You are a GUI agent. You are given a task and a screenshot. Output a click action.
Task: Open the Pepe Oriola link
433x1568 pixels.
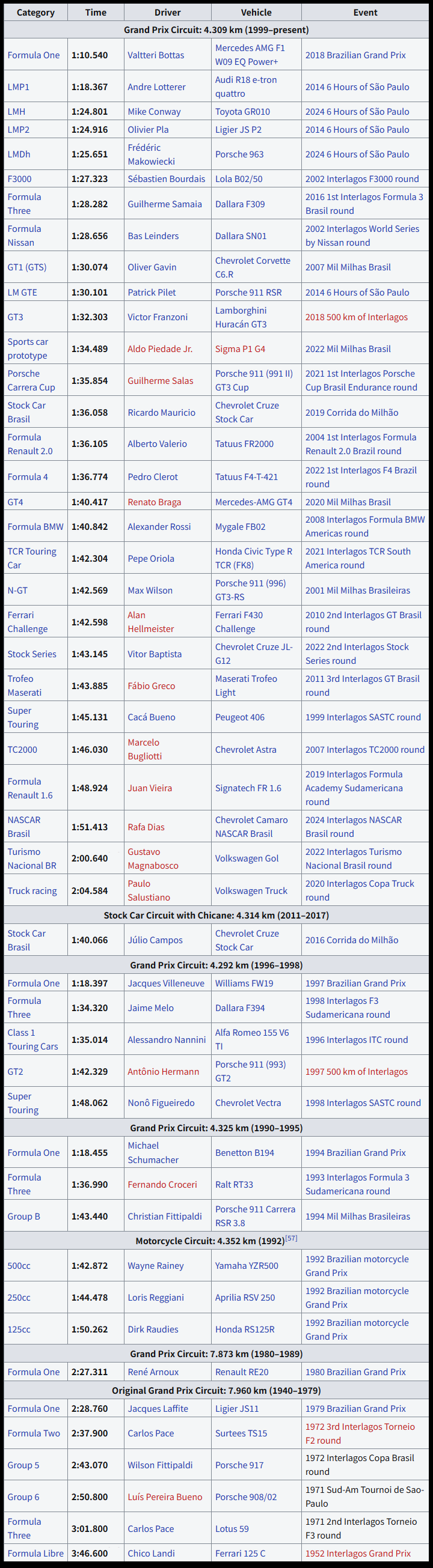[151, 559]
